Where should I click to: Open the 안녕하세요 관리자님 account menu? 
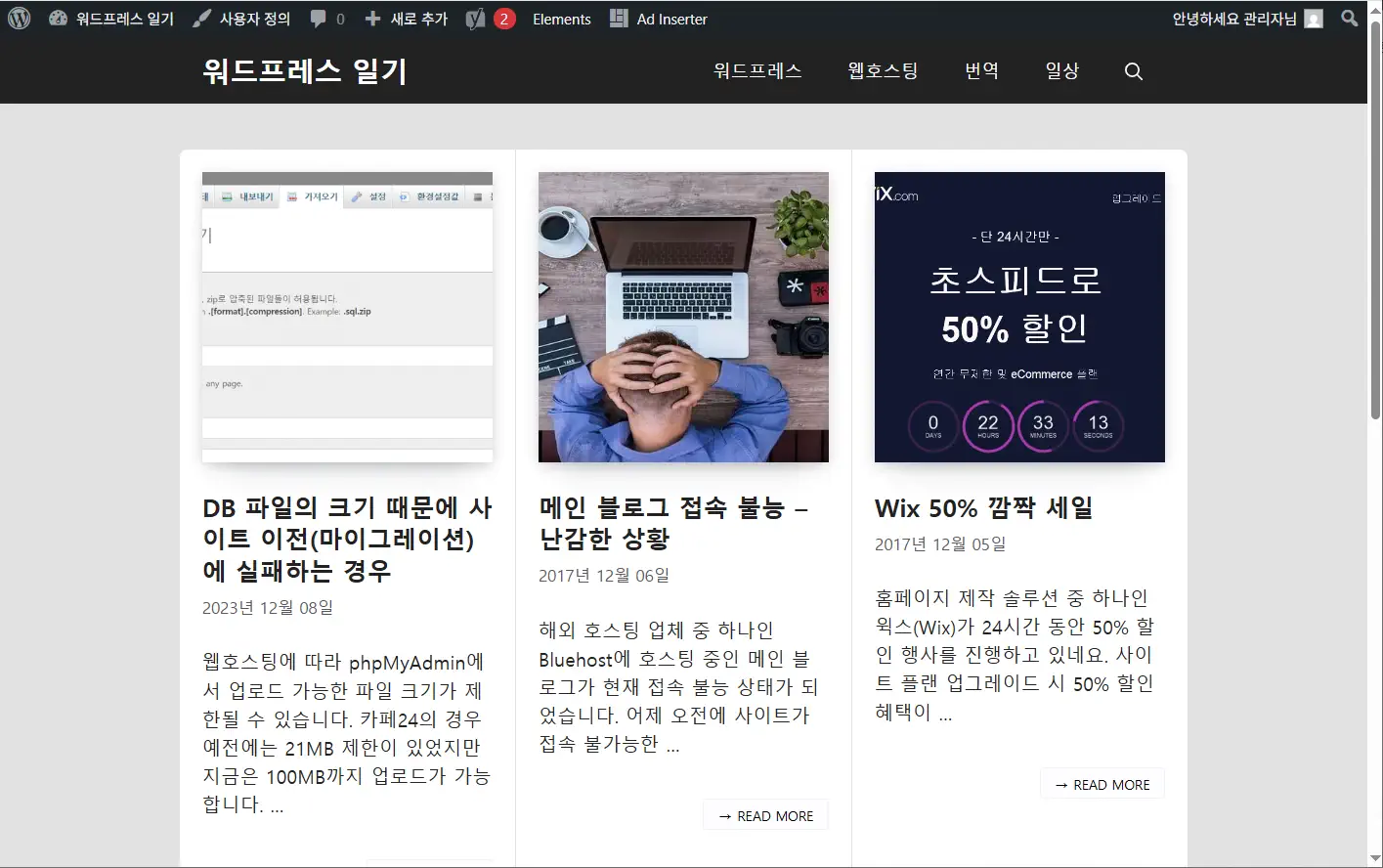tap(1234, 19)
